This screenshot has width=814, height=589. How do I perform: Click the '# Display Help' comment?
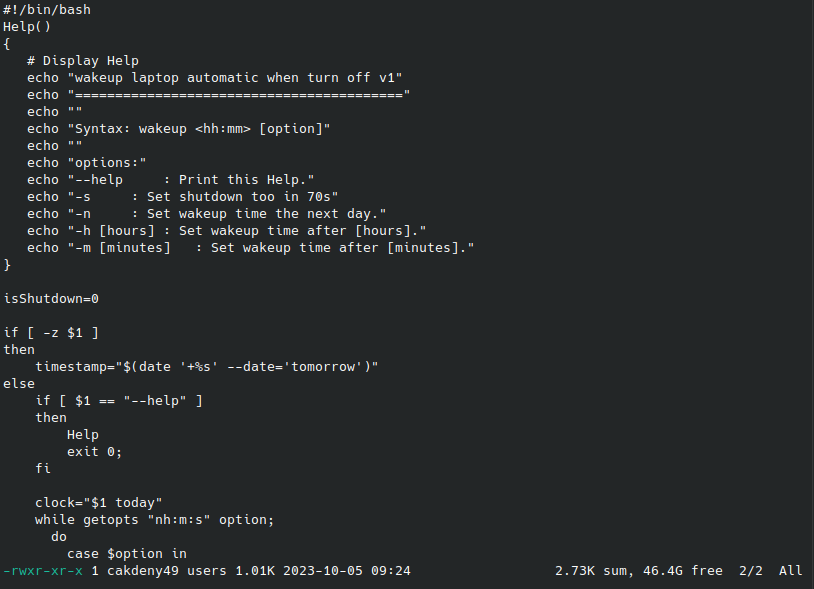(x=83, y=60)
